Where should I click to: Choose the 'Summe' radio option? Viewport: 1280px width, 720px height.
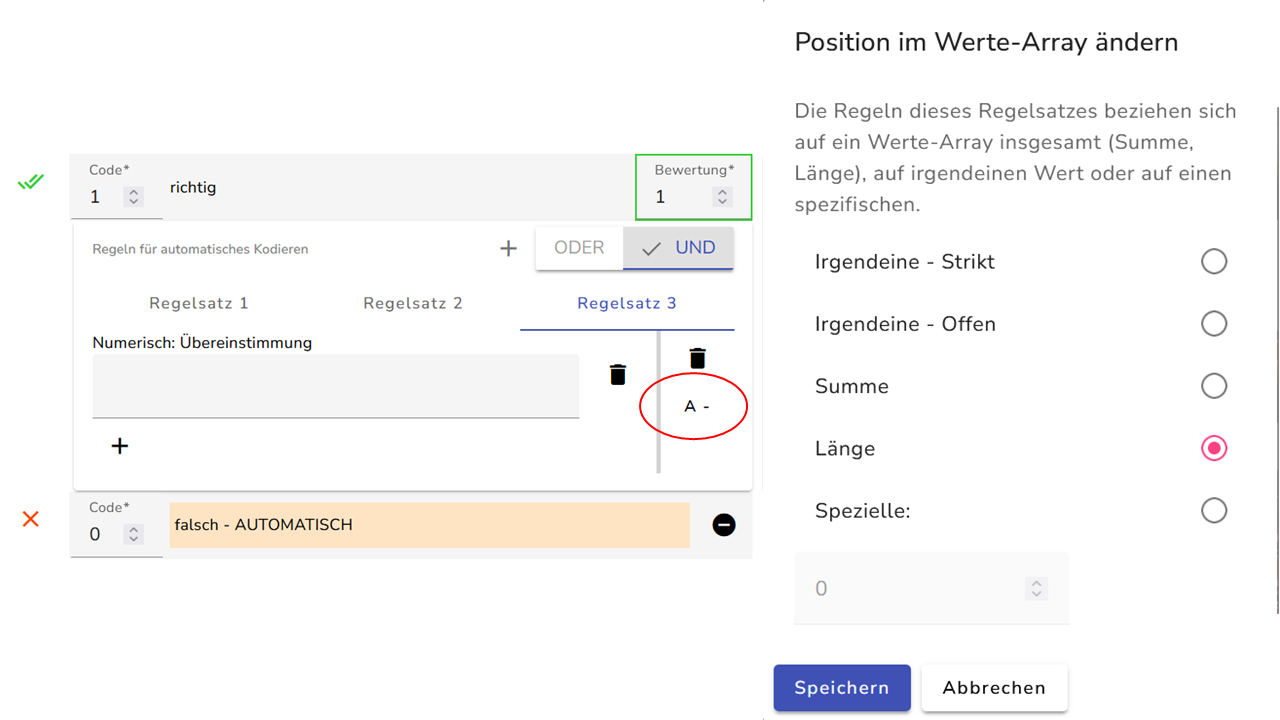(1214, 386)
